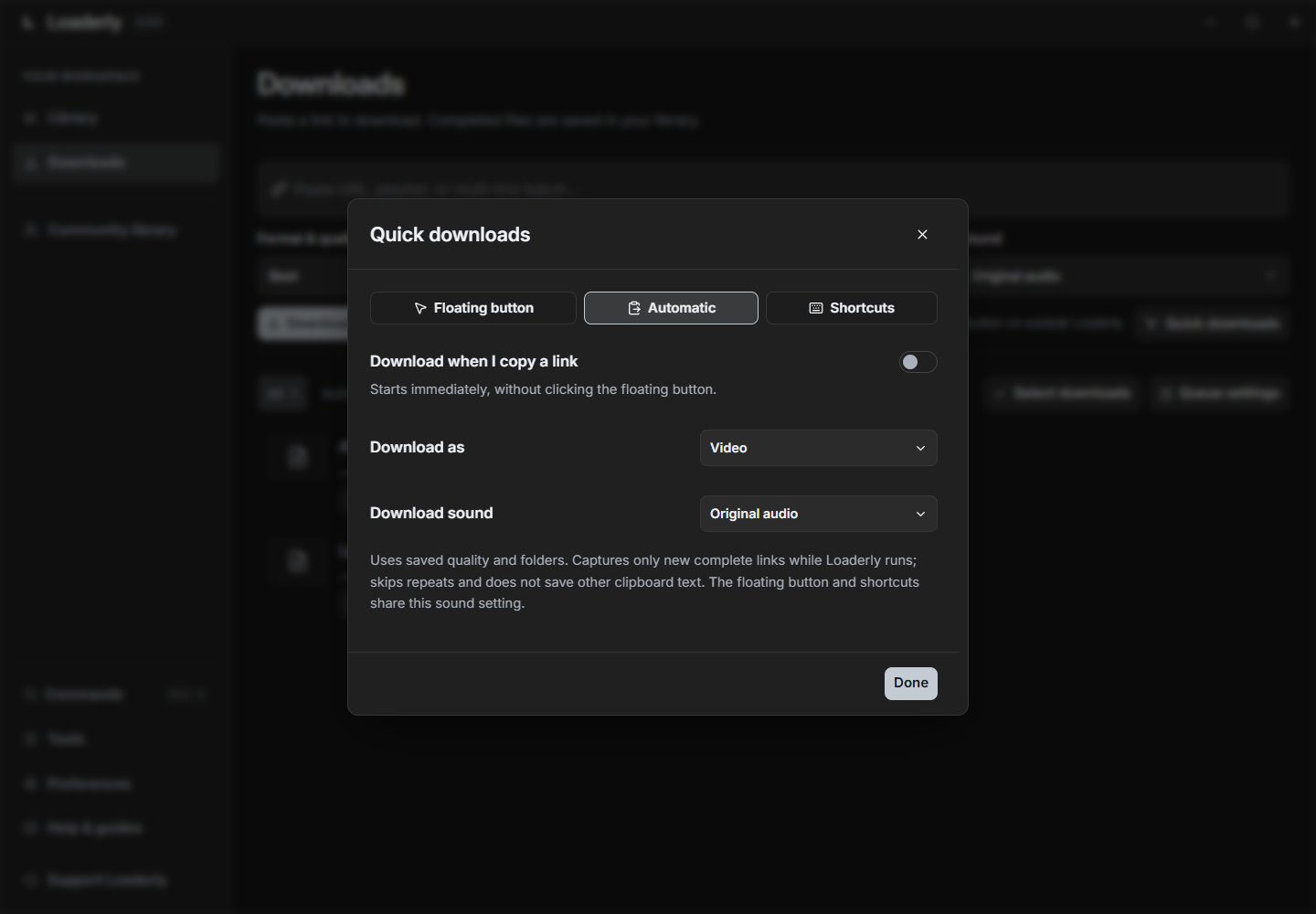The width and height of the screenshot is (1316, 914).
Task: Select the Automatic tab
Action: (x=671, y=308)
